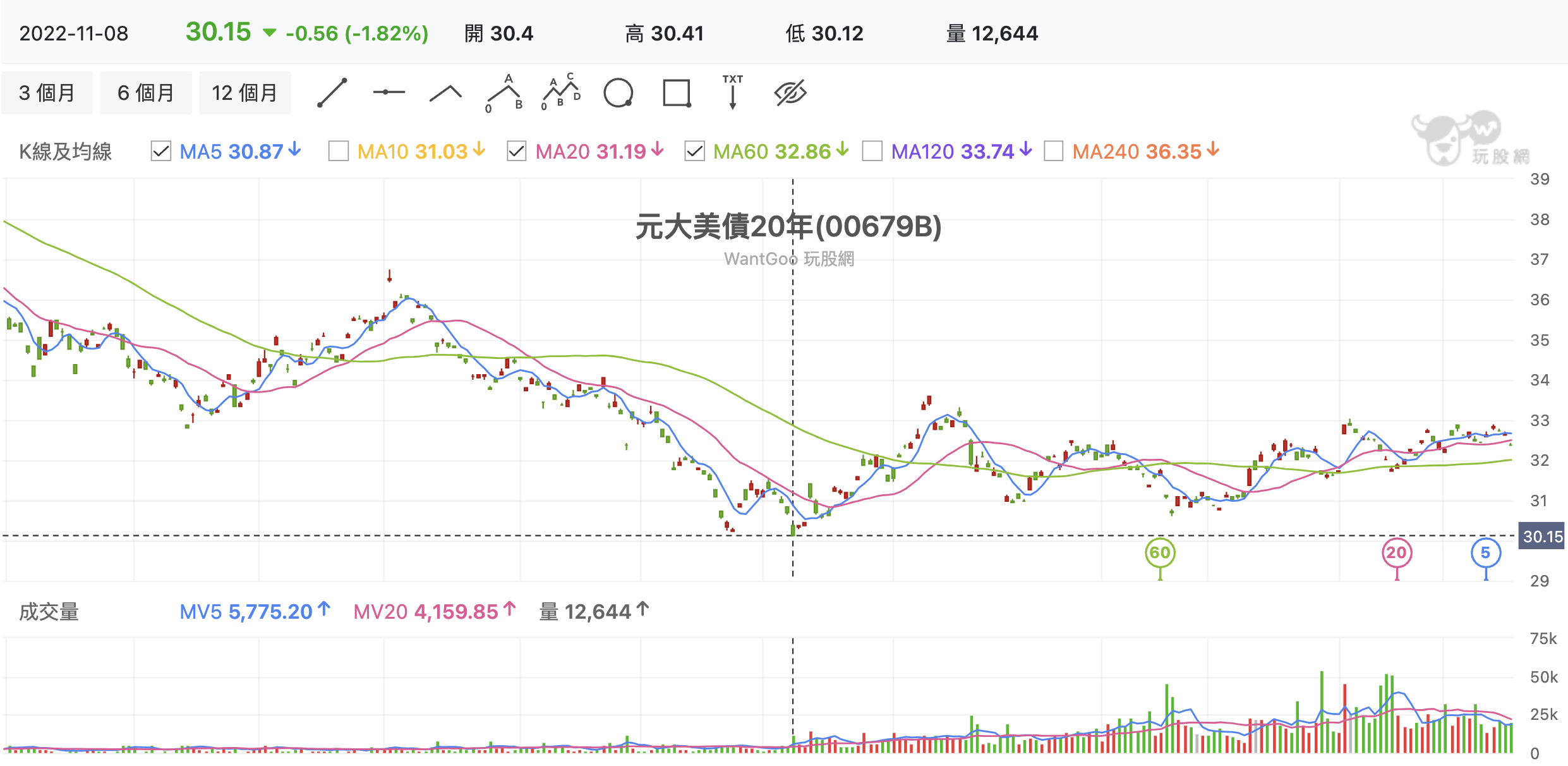
Task: Enable the MA240 moving average checkbox
Action: (x=1054, y=152)
